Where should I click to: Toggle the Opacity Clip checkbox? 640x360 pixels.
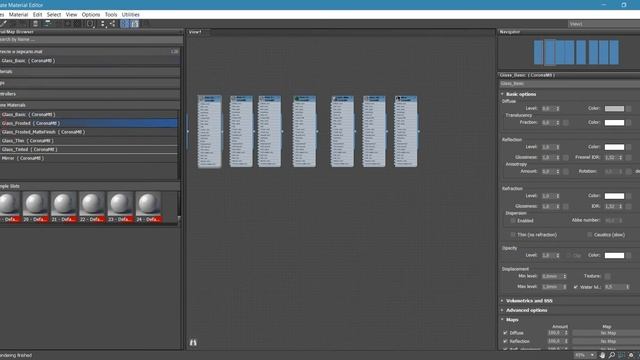point(568,256)
